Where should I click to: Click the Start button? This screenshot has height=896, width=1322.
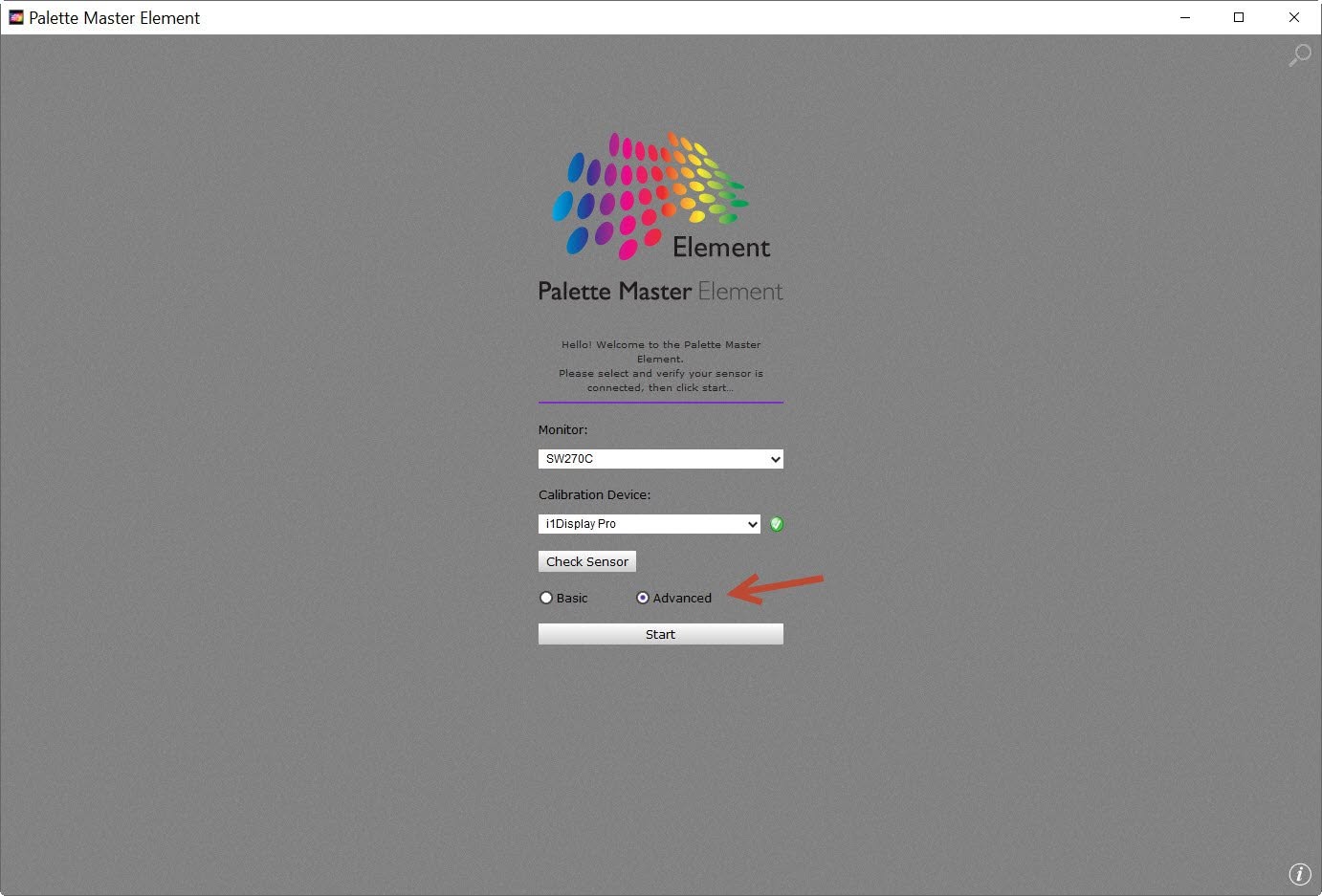[x=661, y=634]
